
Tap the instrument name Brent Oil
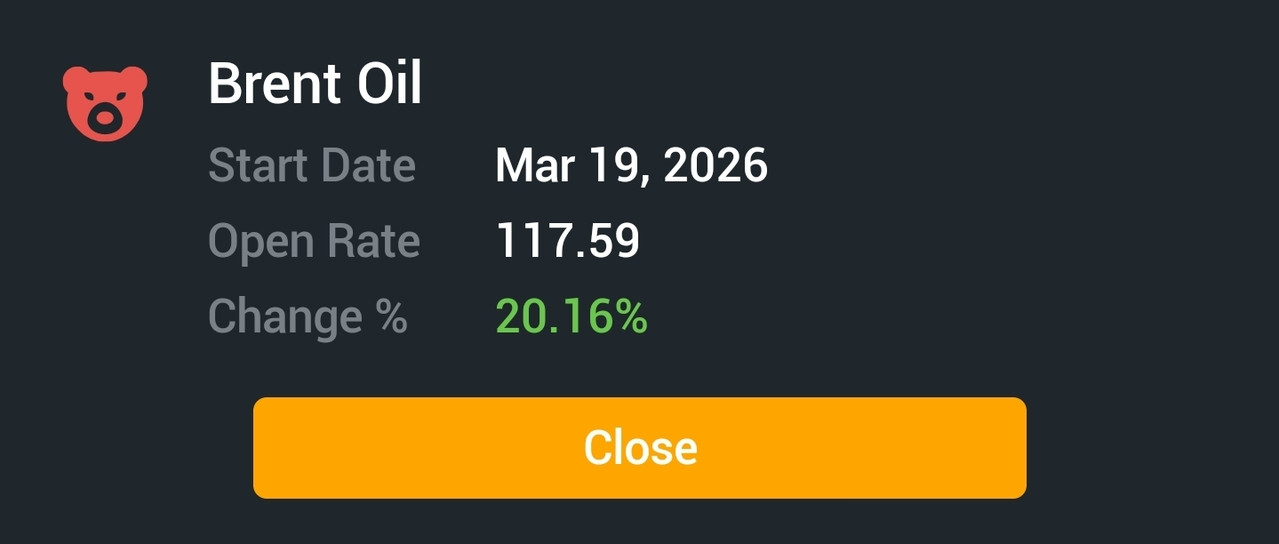tap(315, 84)
